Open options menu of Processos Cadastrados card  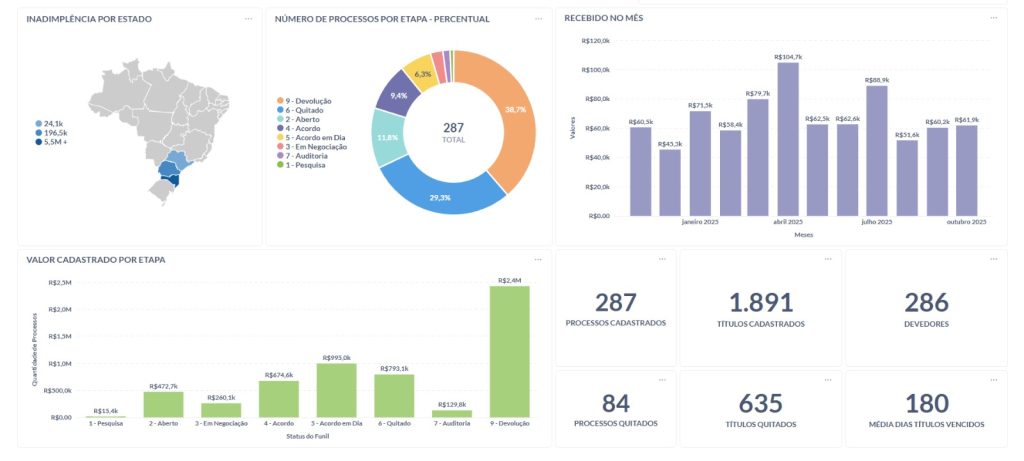coord(661,259)
